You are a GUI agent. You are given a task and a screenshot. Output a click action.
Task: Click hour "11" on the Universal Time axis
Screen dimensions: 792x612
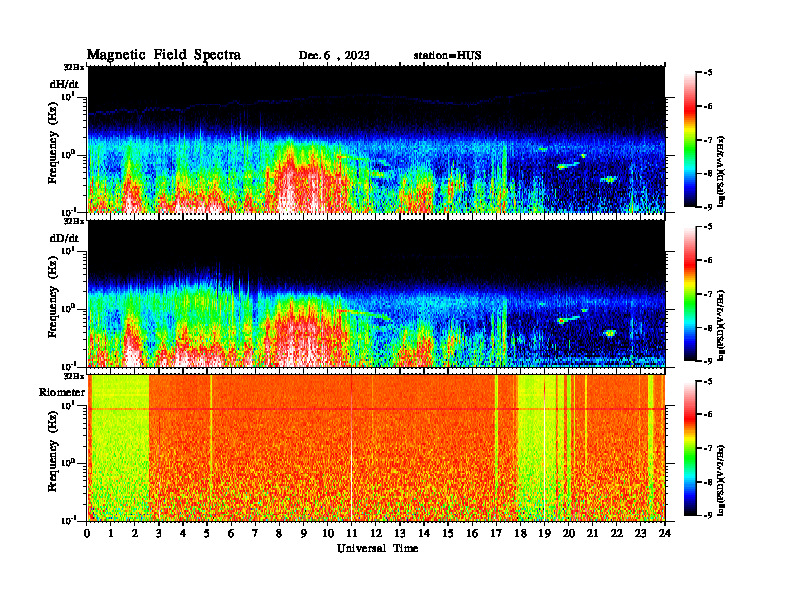pyautogui.click(x=352, y=533)
